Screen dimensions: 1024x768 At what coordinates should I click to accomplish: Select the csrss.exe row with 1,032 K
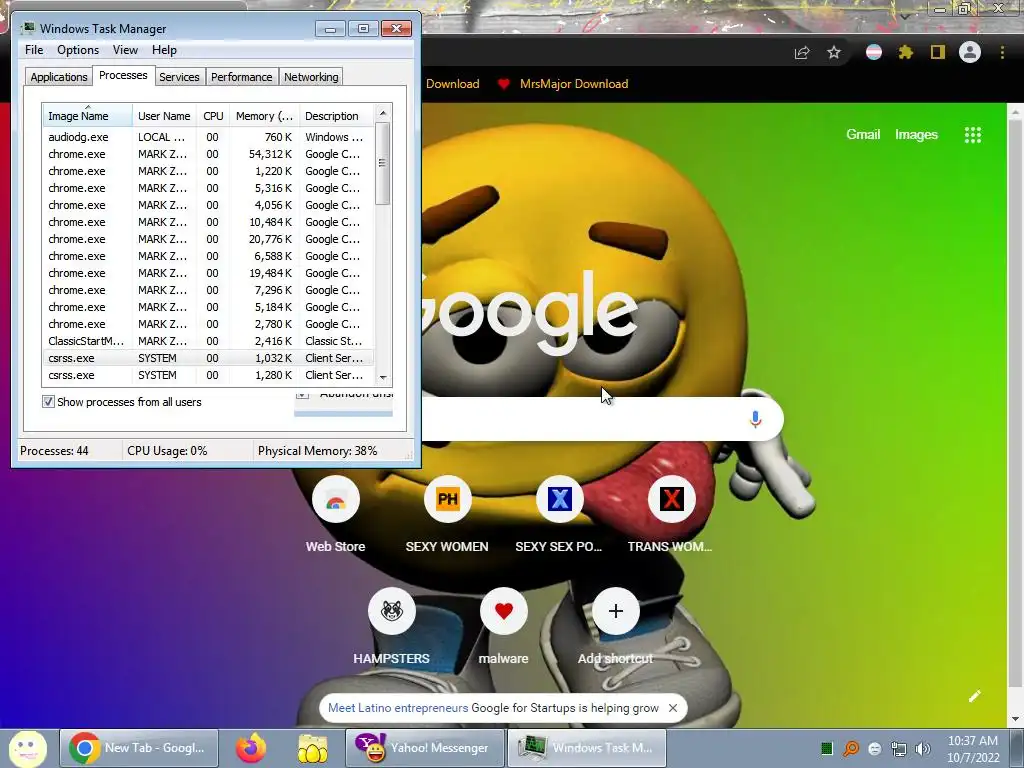209,358
